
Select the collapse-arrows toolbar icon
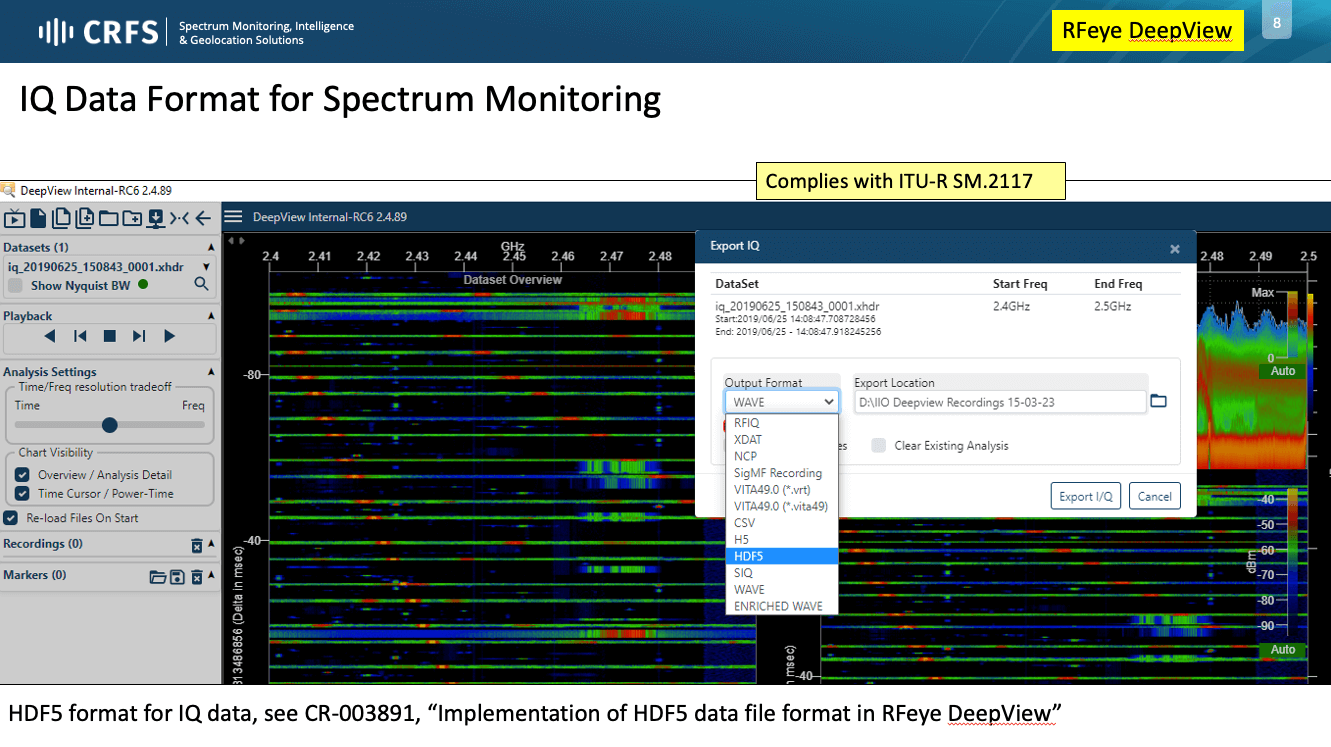coord(180,217)
